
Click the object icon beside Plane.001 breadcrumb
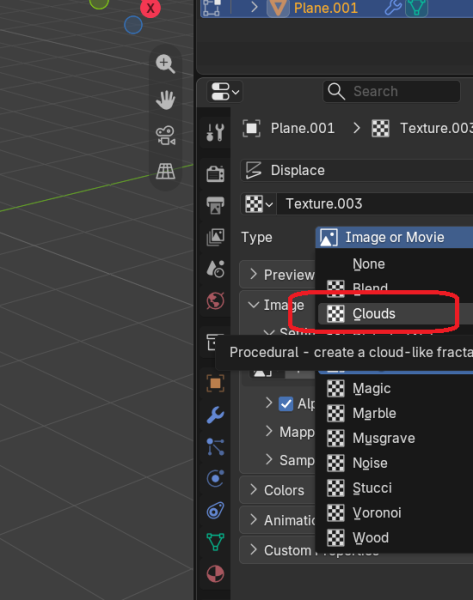251,128
